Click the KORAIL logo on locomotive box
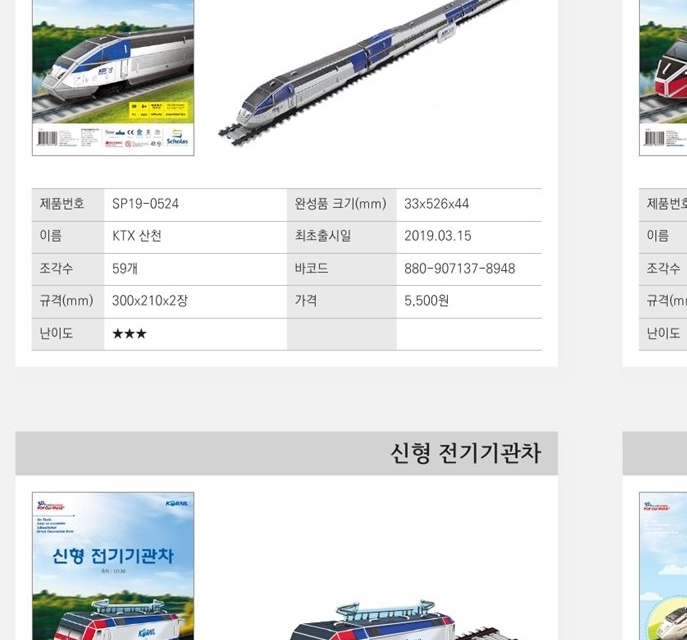 pyautogui.click(x=177, y=504)
